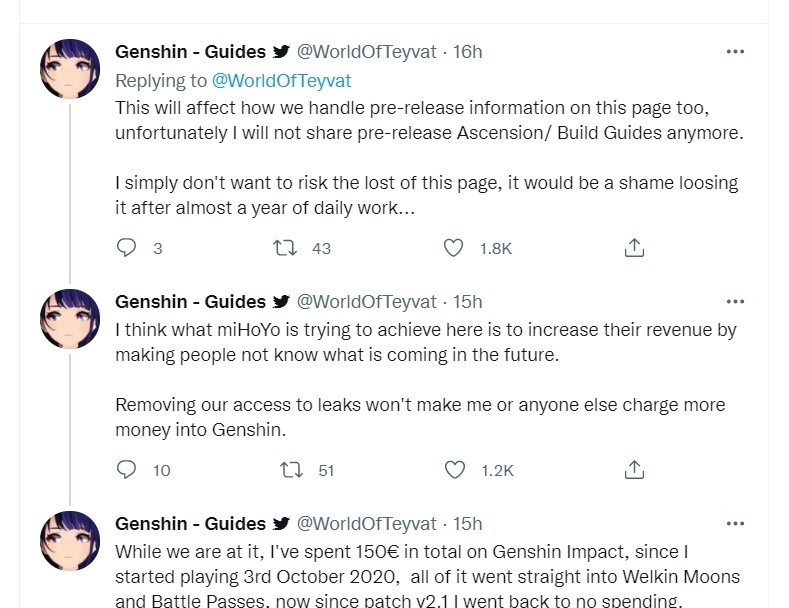Open the @WorldOfTeyvat link after Replying to
Image resolution: width=789 pixels, height=608 pixels.
[x=281, y=81]
